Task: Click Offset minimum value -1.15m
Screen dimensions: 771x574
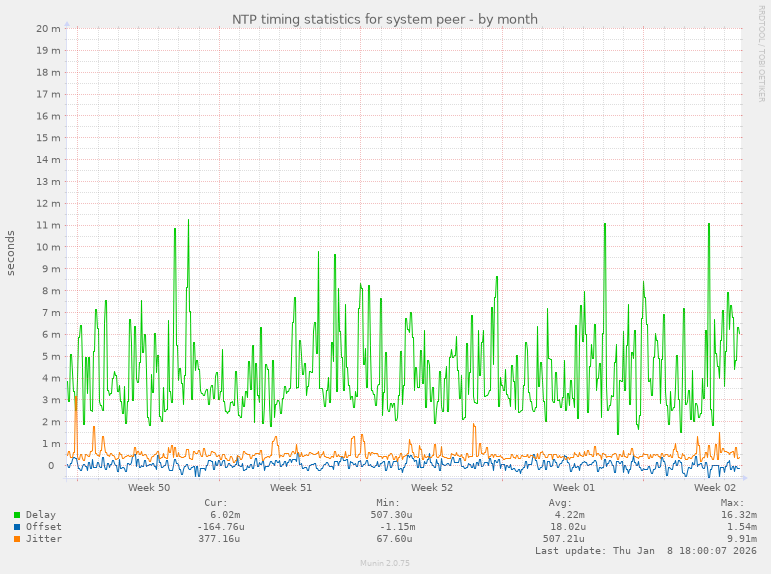Action: pyautogui.click(x=397, y=526)
